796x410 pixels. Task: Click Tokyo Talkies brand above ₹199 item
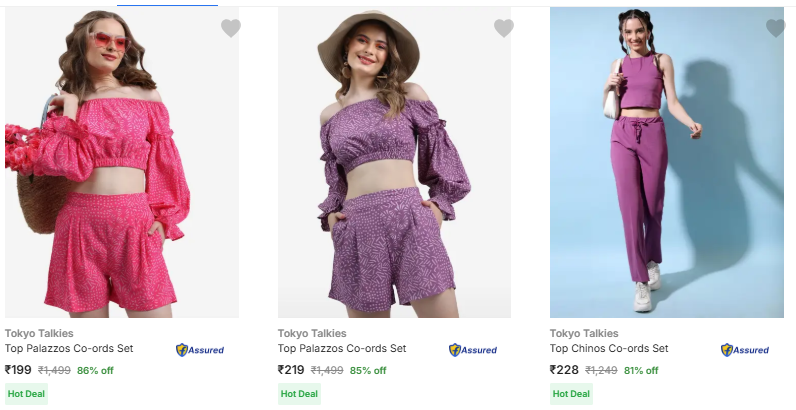click(x=39, y=333)
